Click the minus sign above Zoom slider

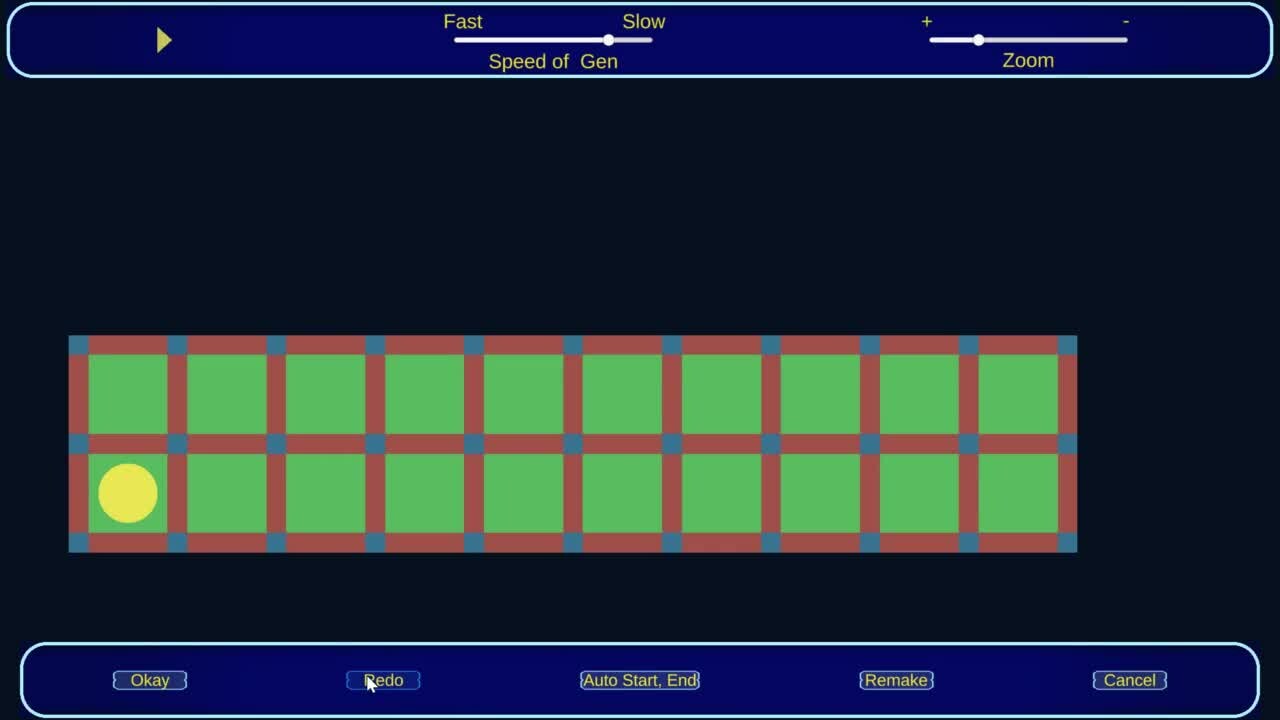click(1126, 21)
